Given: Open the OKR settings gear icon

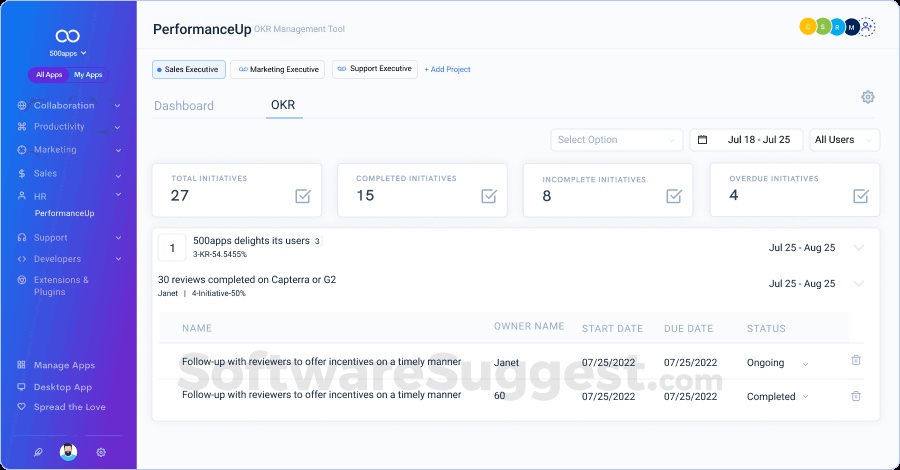Looking at the screenshot, I should (868, 97).
